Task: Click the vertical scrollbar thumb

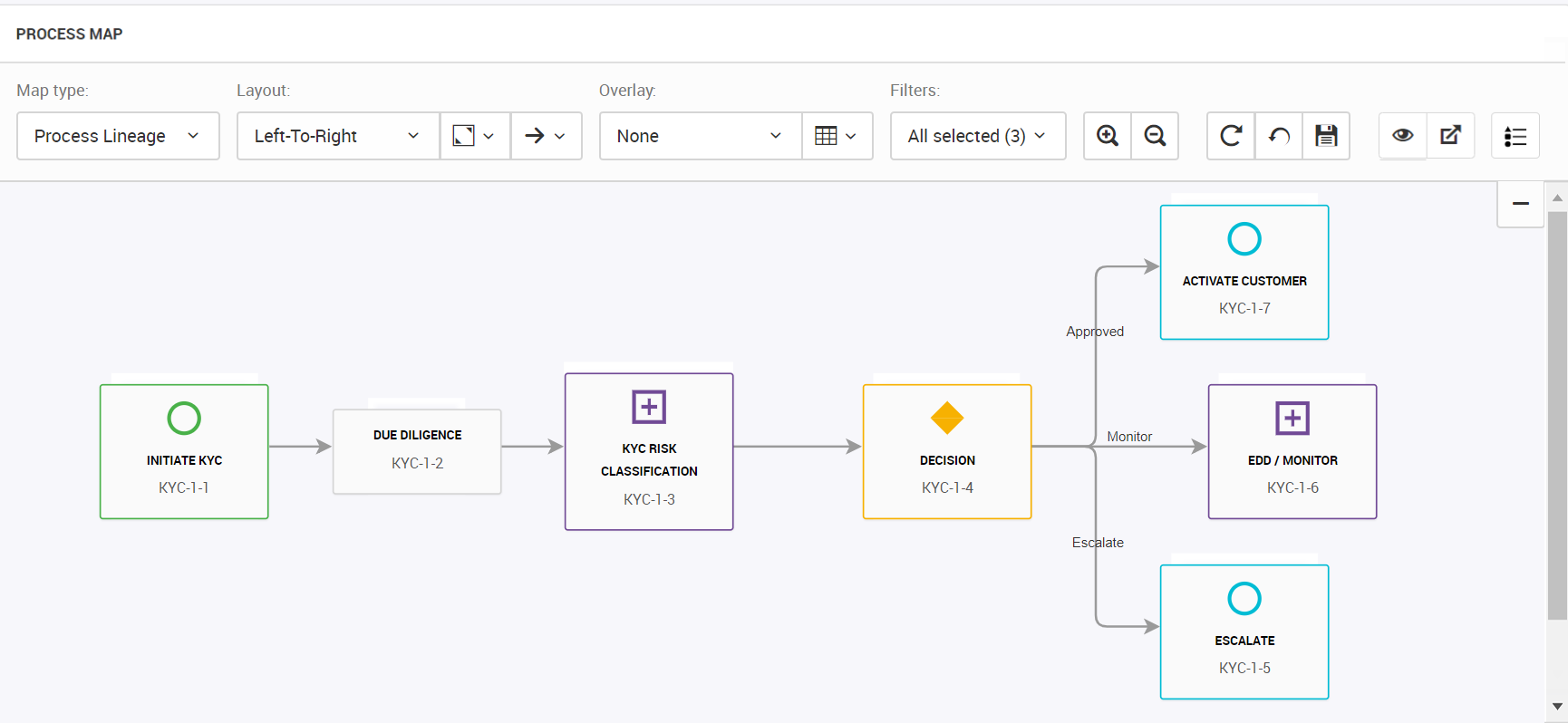Action: [1557, 416]
